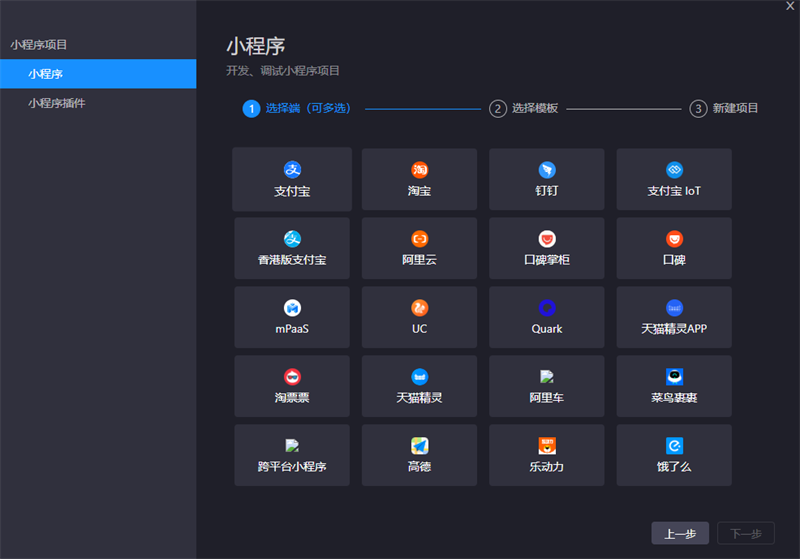Select the 天猫精灵 icon
The height and width of the screenshot is (559, 800).
[x=419, y=376]
